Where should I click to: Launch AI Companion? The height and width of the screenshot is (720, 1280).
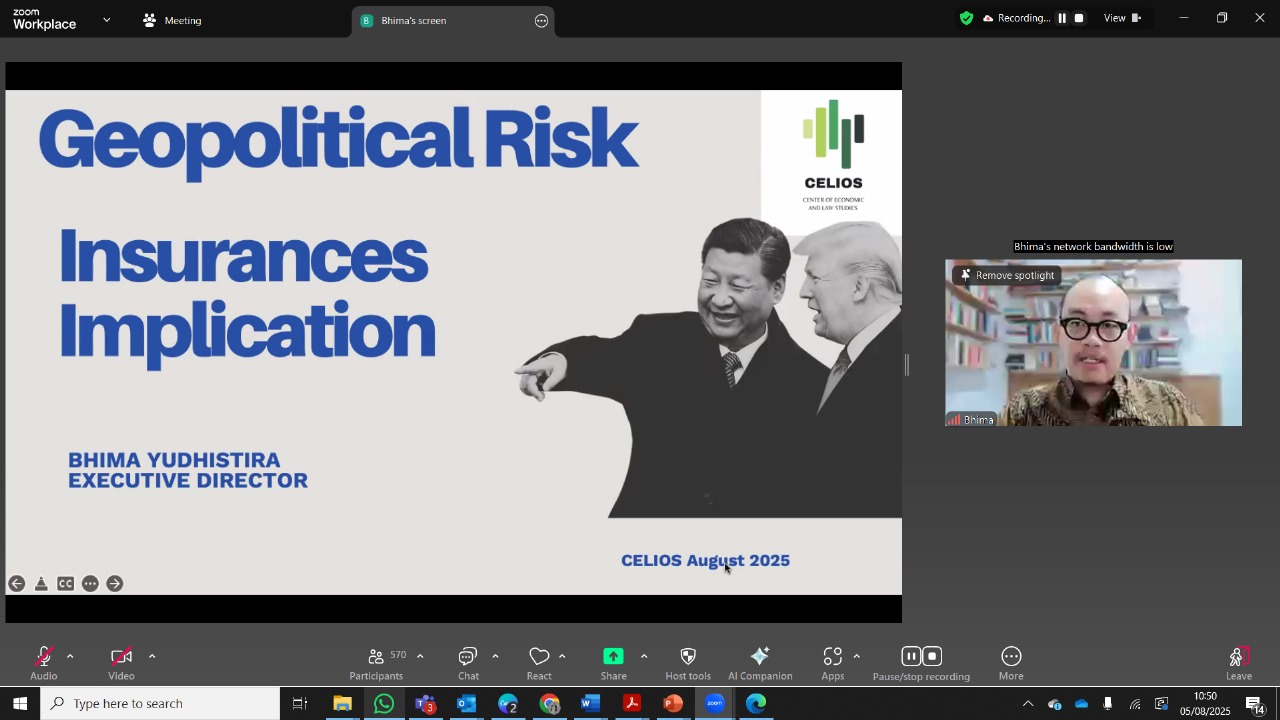[x=760, y=664]
